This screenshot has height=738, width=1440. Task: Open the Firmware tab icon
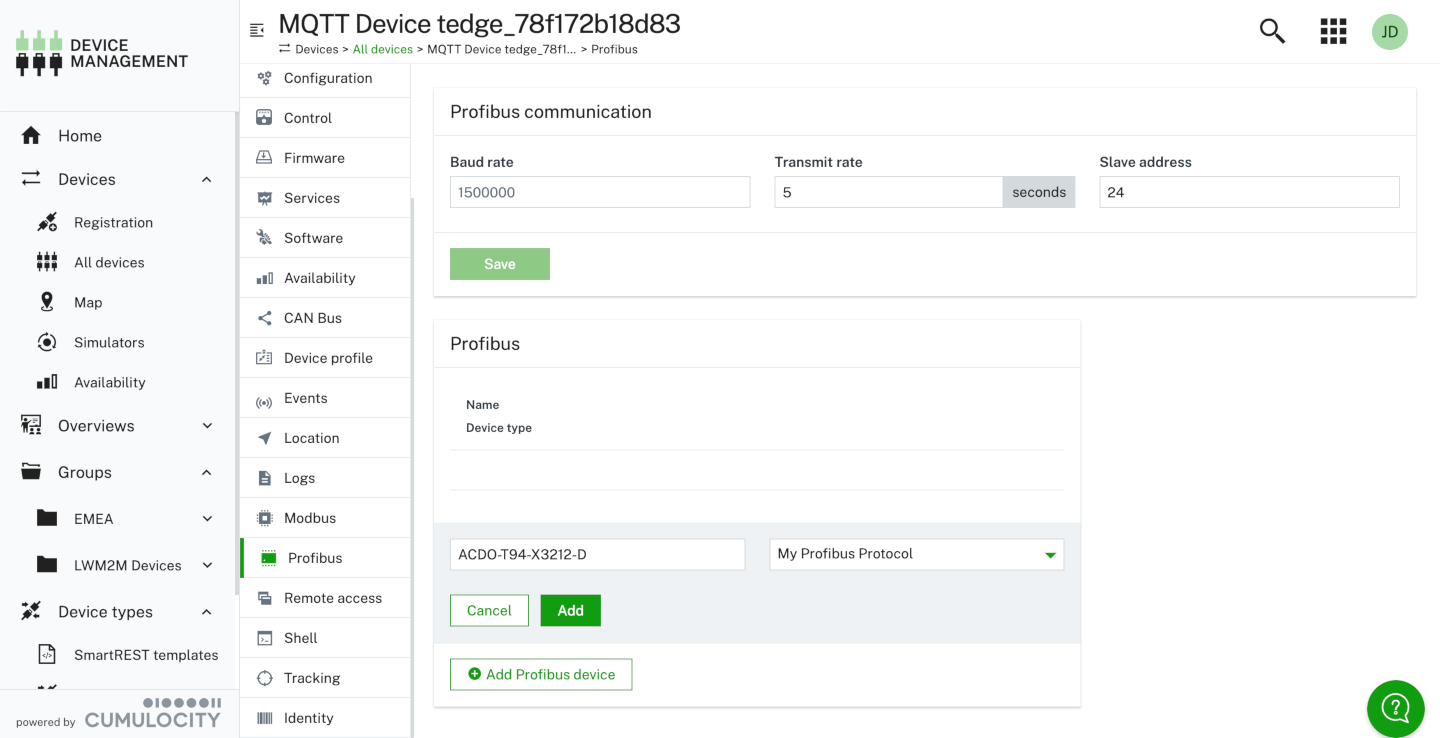[265, 157]
